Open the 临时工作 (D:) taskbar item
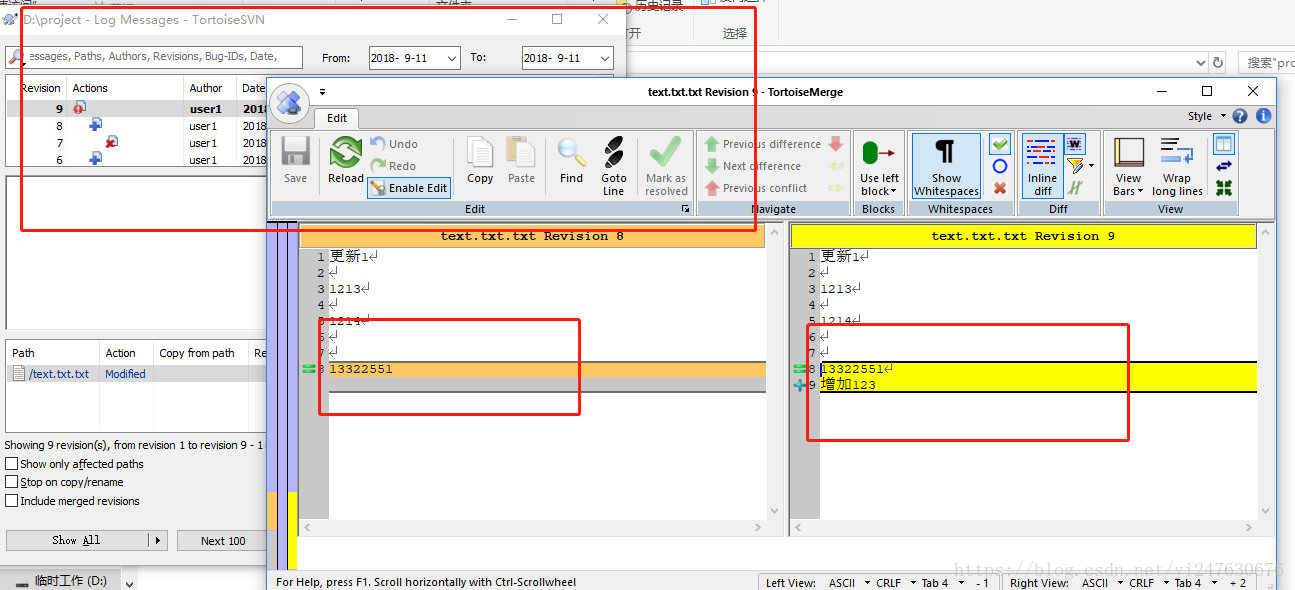 pos(60,580)
